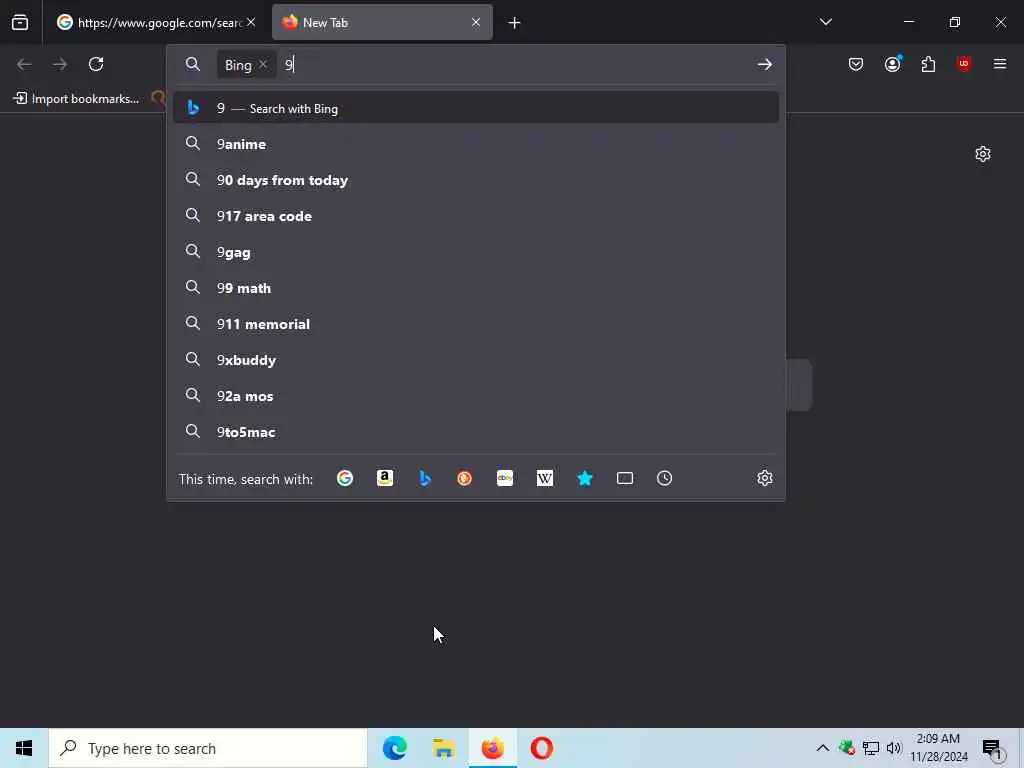Pick the '9to5mac' suggestion
This screenshot has width=1024, height=768.
pos(475,431)
